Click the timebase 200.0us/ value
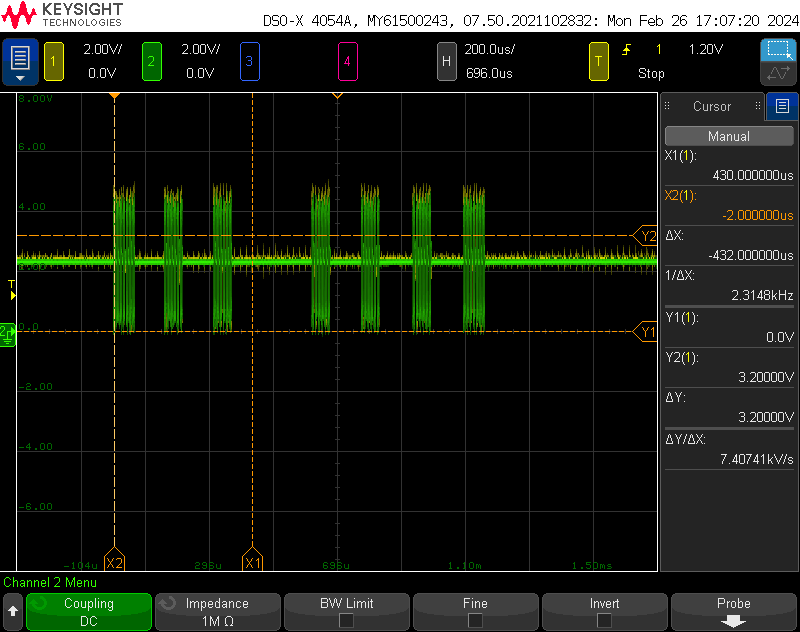800x632 pixels. (489, 49)
